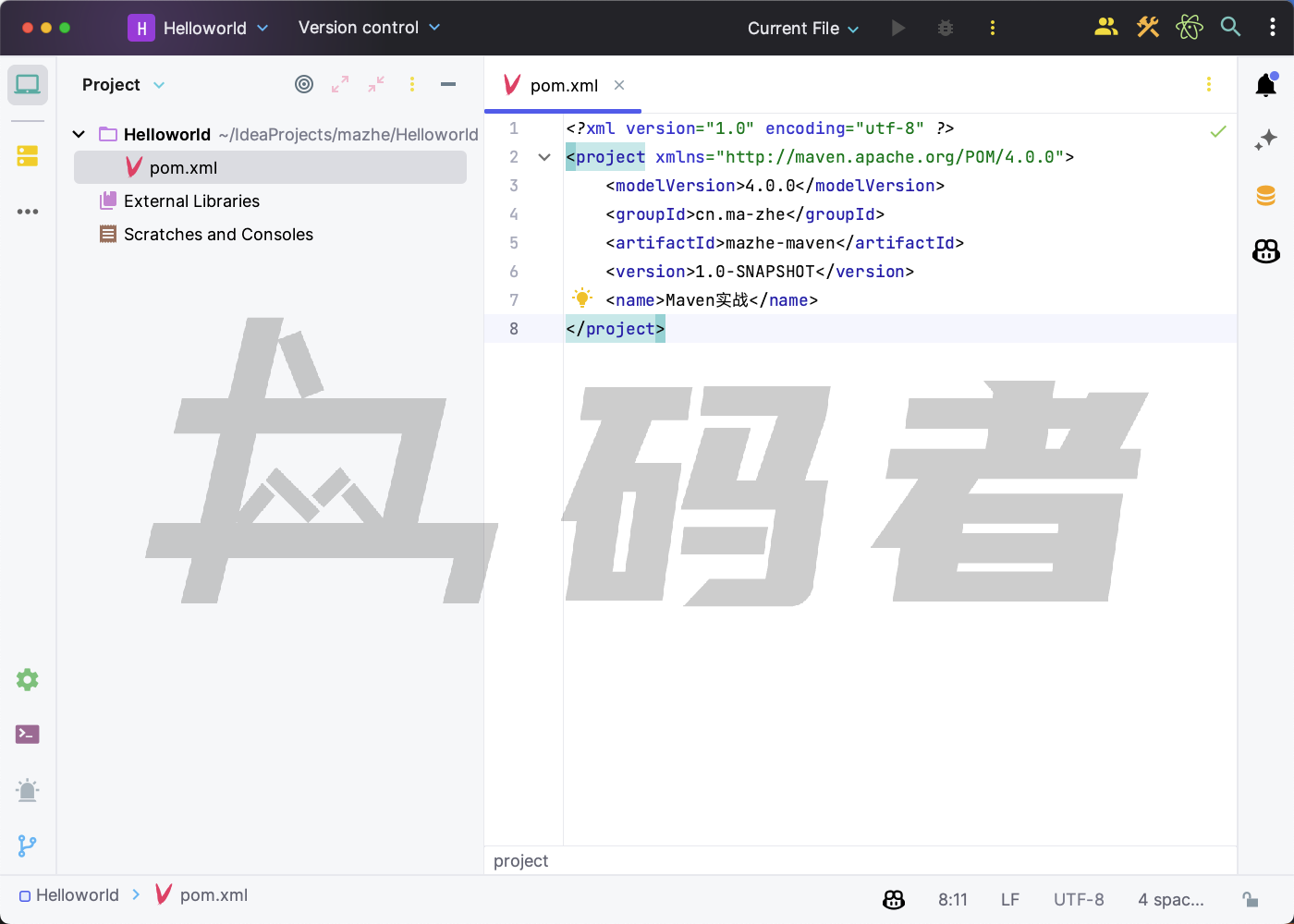Open Code With Me people icon
The width and height of the screenshot is (1294, 924).
click(x=1105, y=28)
